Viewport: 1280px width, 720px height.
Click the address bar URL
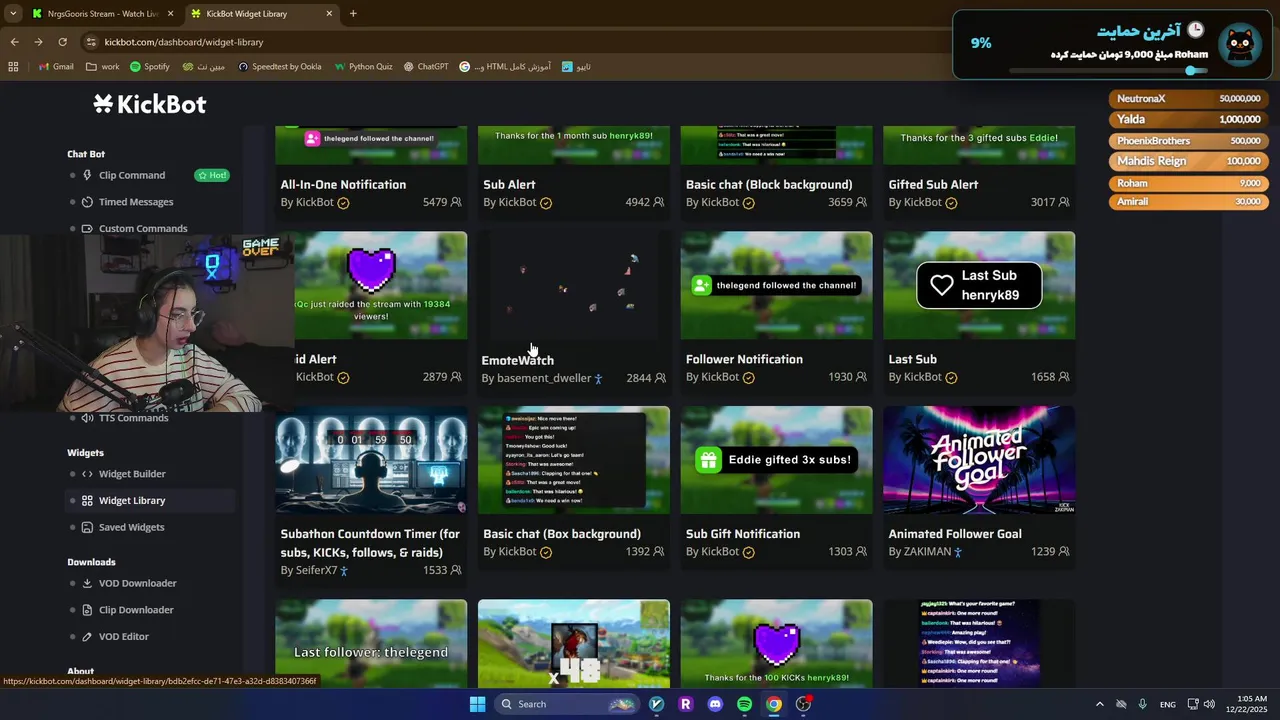point(184,42)
